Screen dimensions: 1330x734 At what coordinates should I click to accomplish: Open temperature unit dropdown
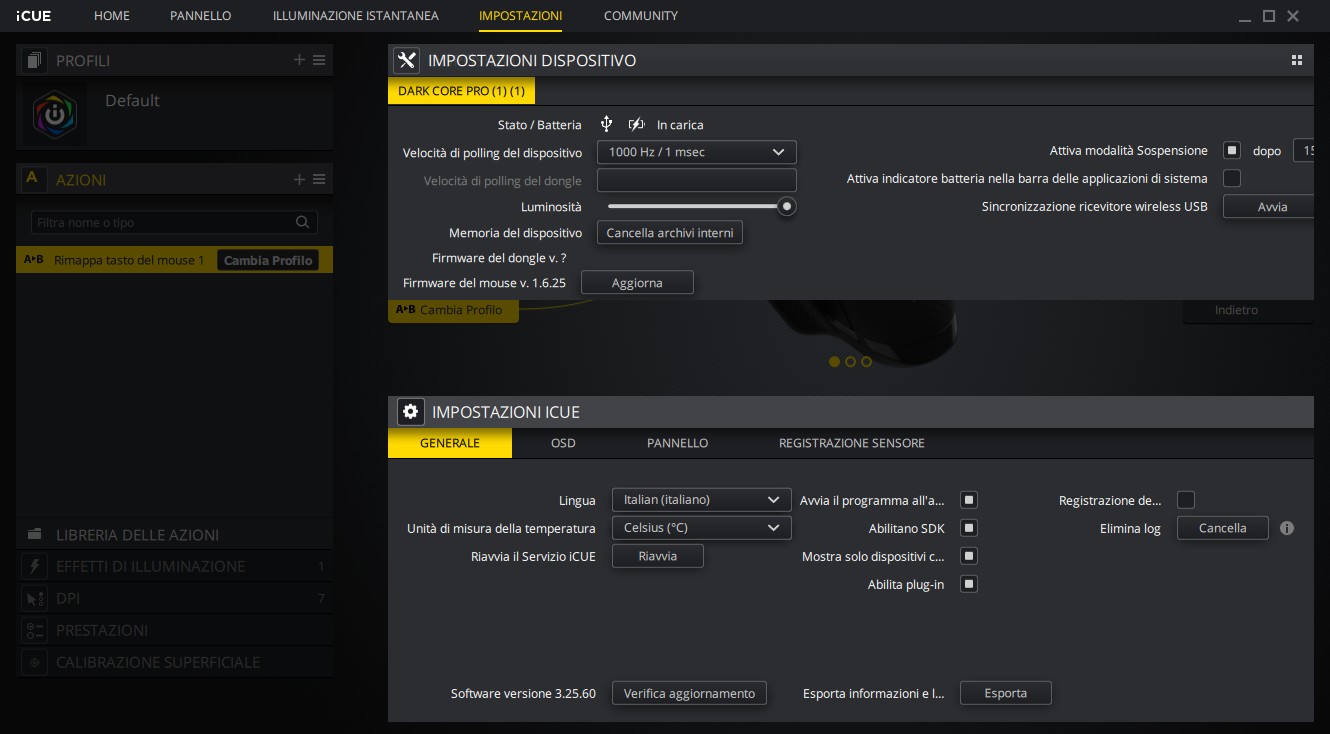click(x=701, y=527)
